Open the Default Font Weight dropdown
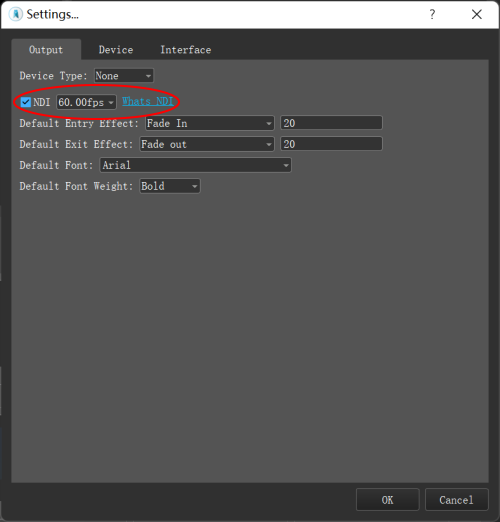500x522 pixels. point(170,186)
